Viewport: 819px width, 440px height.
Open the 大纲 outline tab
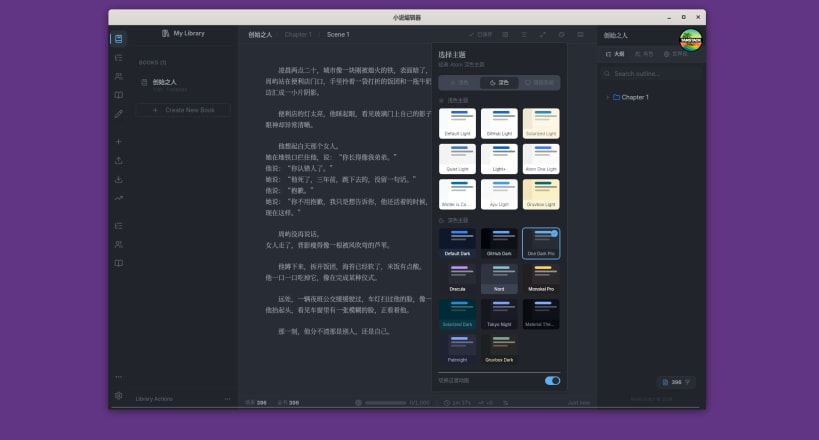pyautogui.click(x=615, y=54)
